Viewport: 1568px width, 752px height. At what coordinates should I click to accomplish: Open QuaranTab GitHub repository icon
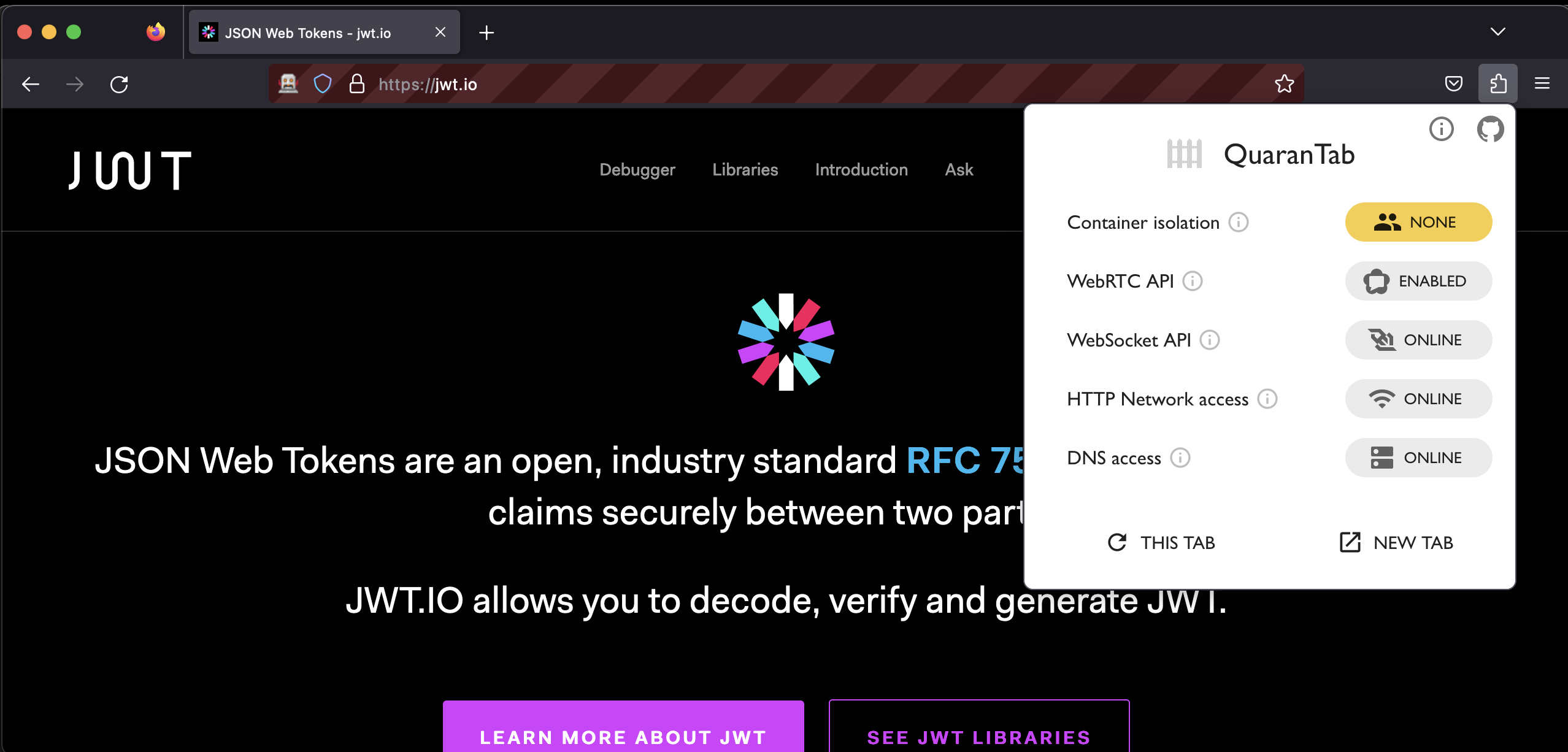(x=1489, y=129)
